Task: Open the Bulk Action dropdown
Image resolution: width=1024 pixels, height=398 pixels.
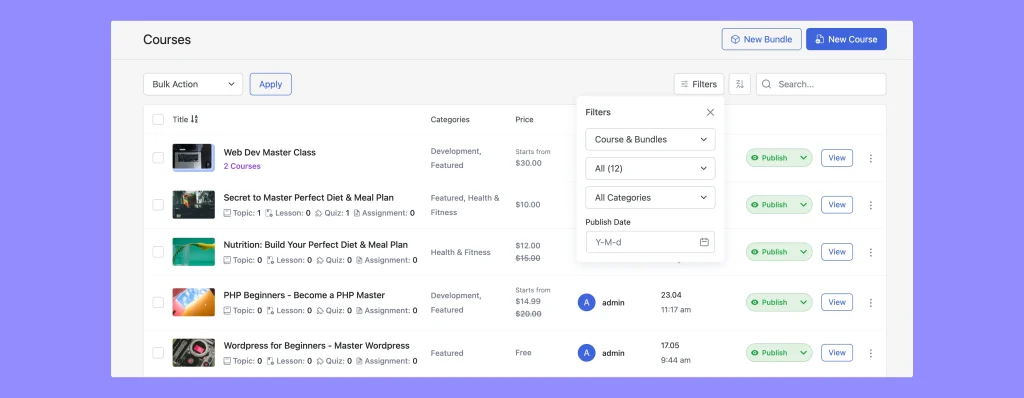Action: tap(193, 84)
